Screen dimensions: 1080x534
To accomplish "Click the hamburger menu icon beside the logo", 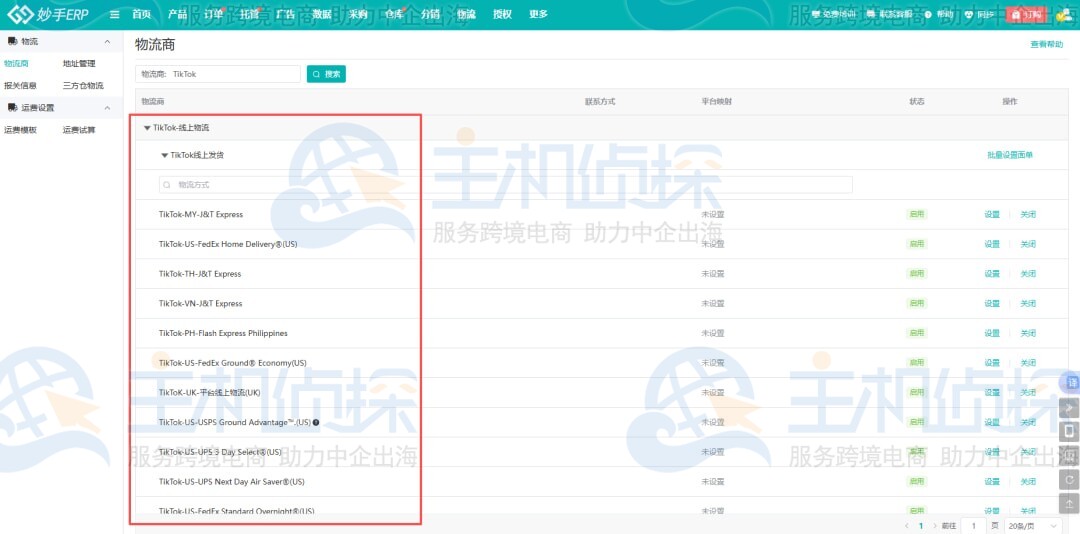I will pos(115,14).
